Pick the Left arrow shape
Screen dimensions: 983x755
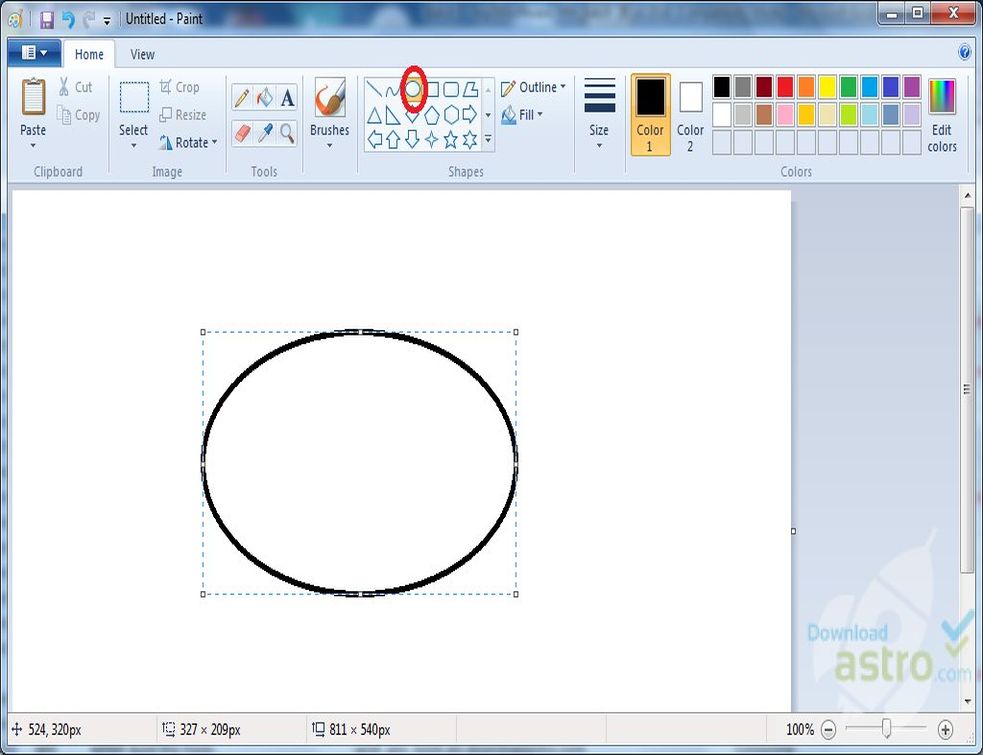(374, 139)
